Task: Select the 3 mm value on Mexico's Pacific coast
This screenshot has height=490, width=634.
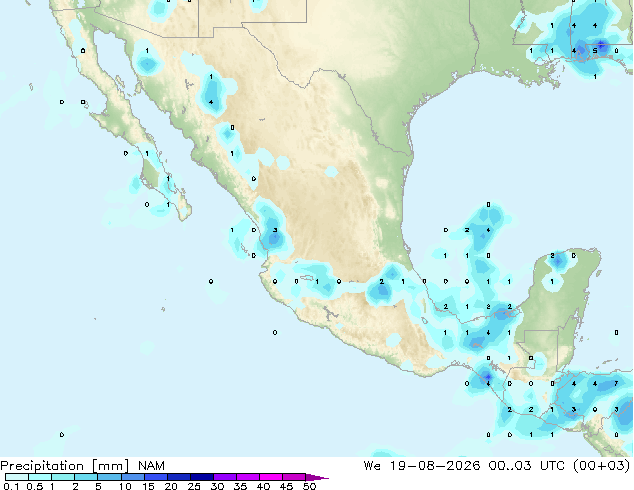Action: [x=275, y=230]
